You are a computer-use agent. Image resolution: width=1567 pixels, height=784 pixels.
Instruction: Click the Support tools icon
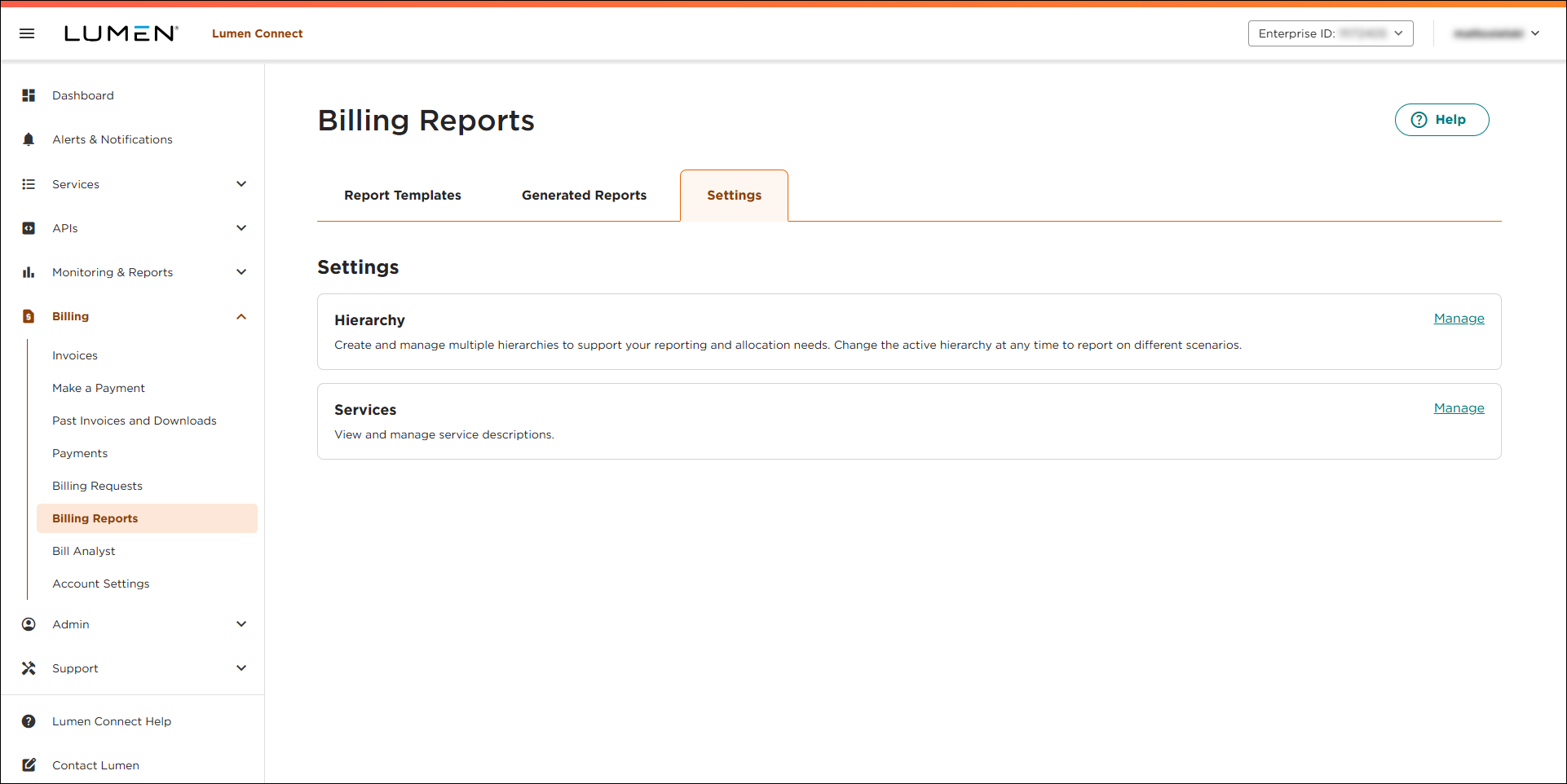(29, 668)
